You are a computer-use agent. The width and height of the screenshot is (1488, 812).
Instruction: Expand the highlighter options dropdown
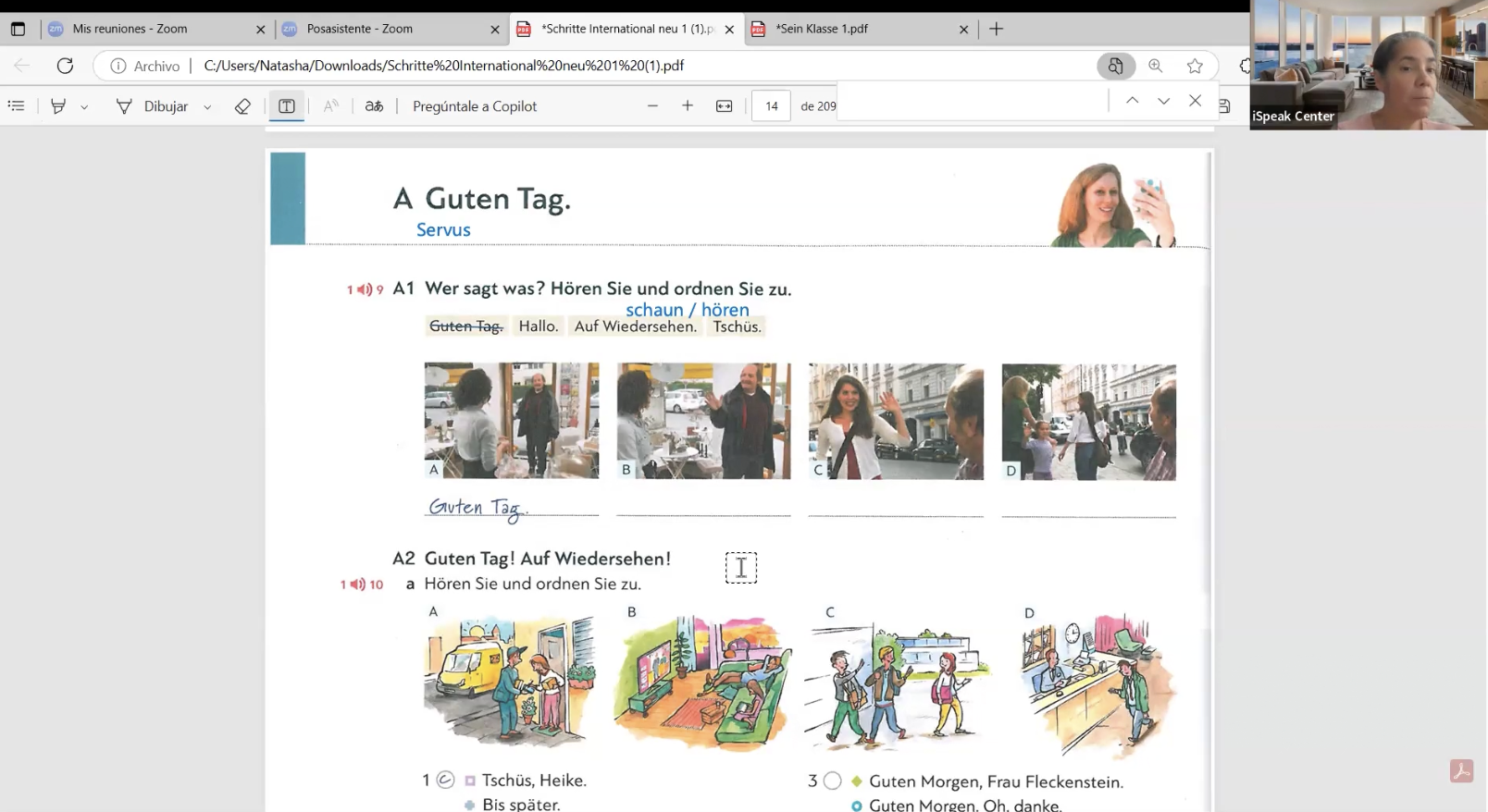pyautogui.click(x=84, y=107)
